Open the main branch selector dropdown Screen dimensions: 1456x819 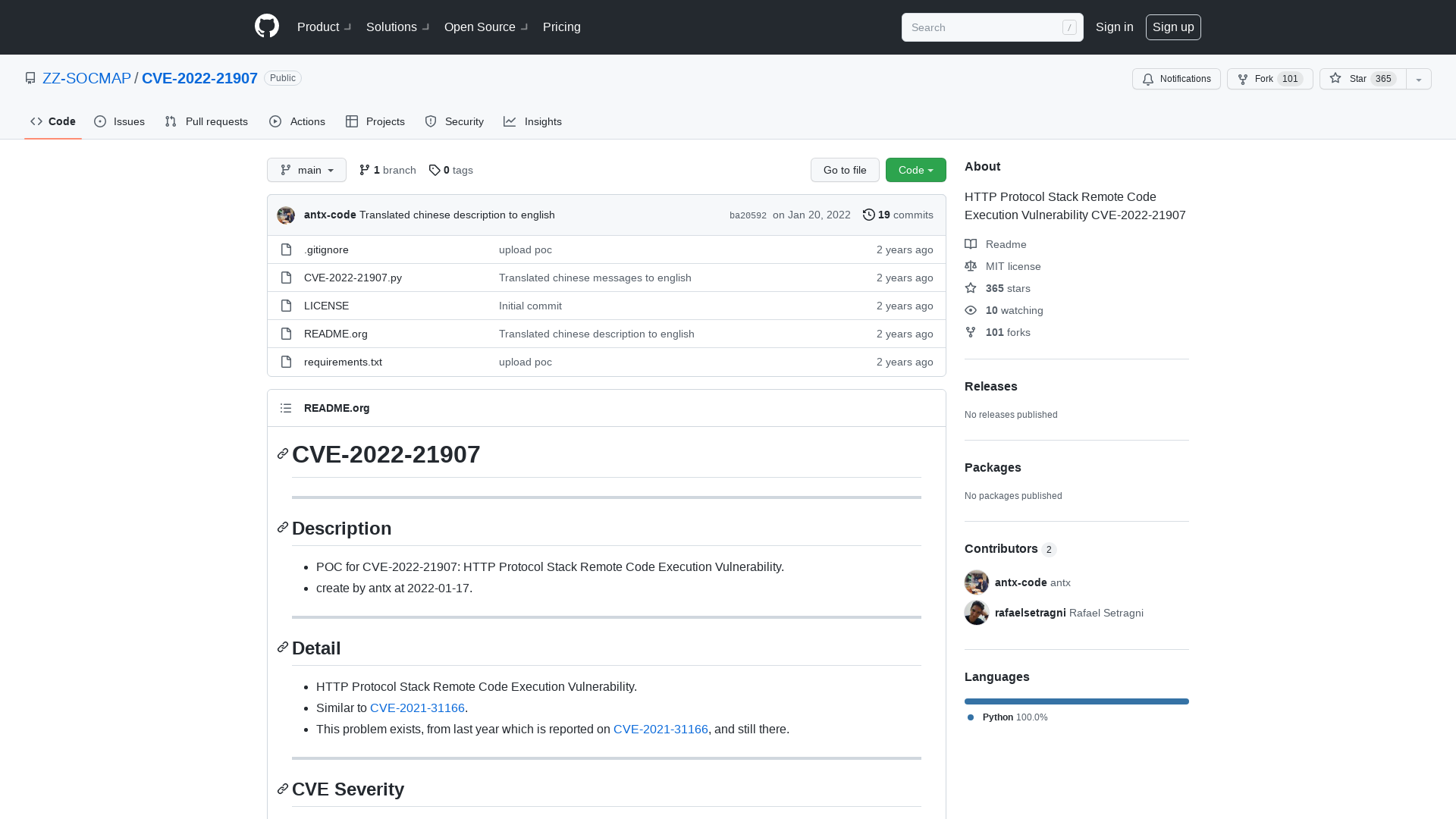(306, 170)
